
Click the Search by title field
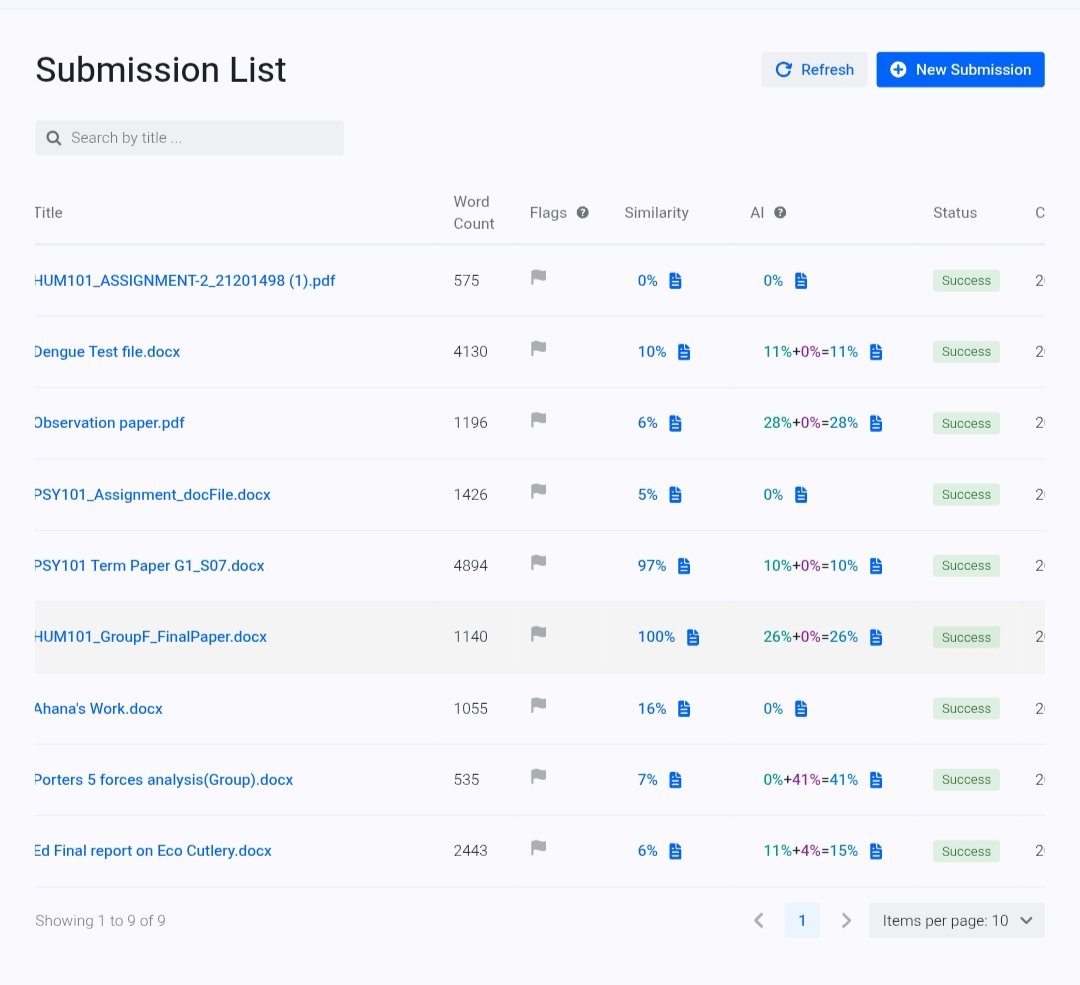[190, 138]
